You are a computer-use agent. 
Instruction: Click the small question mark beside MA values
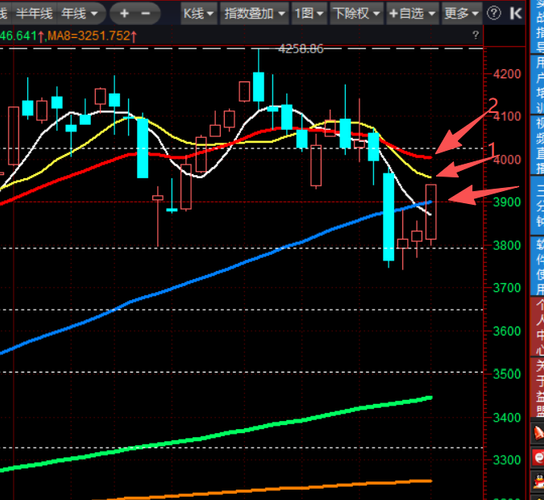point(476,35)
